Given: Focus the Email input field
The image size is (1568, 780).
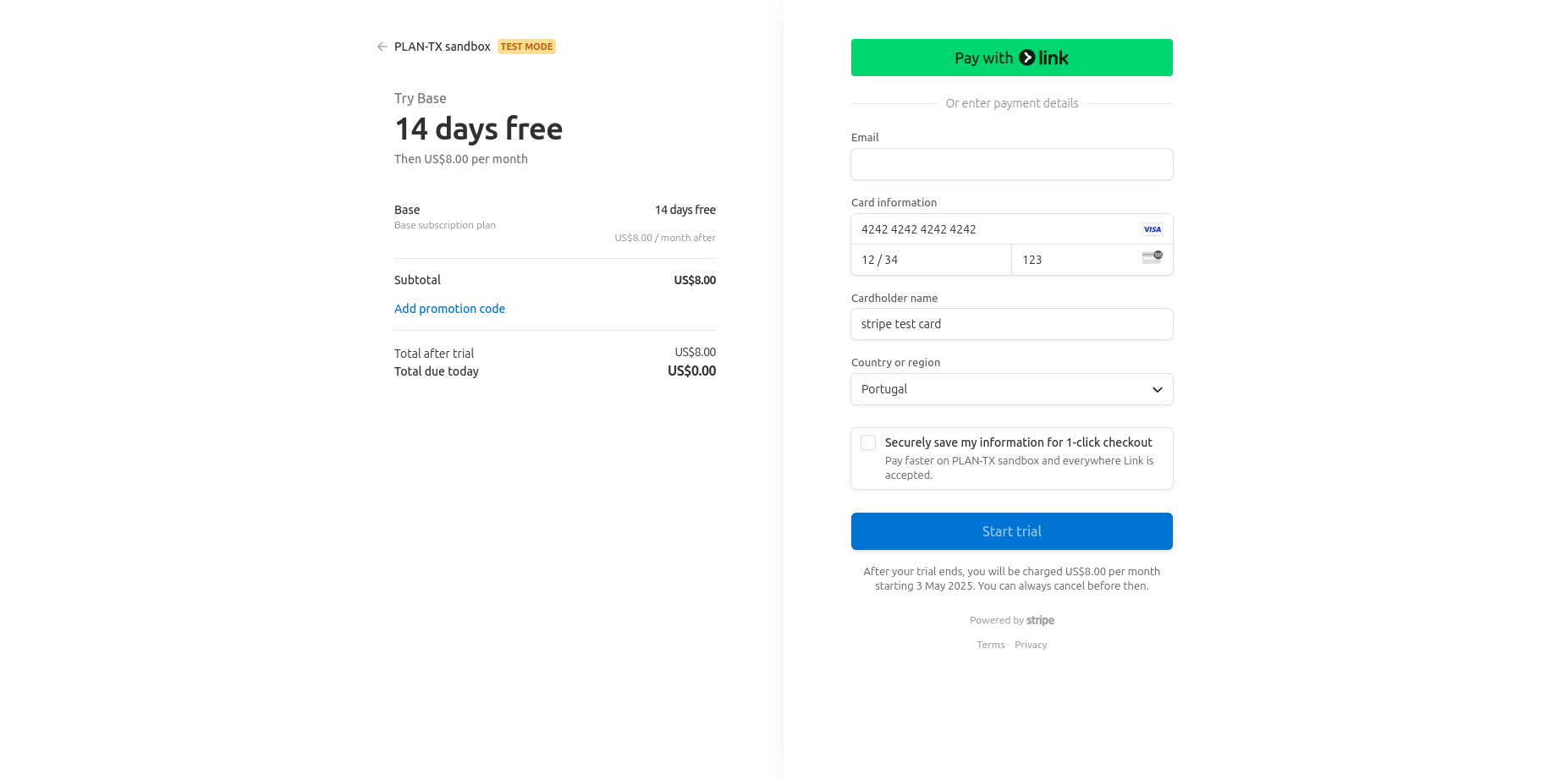Looking at the screenshot, I should pos(1012,164).
